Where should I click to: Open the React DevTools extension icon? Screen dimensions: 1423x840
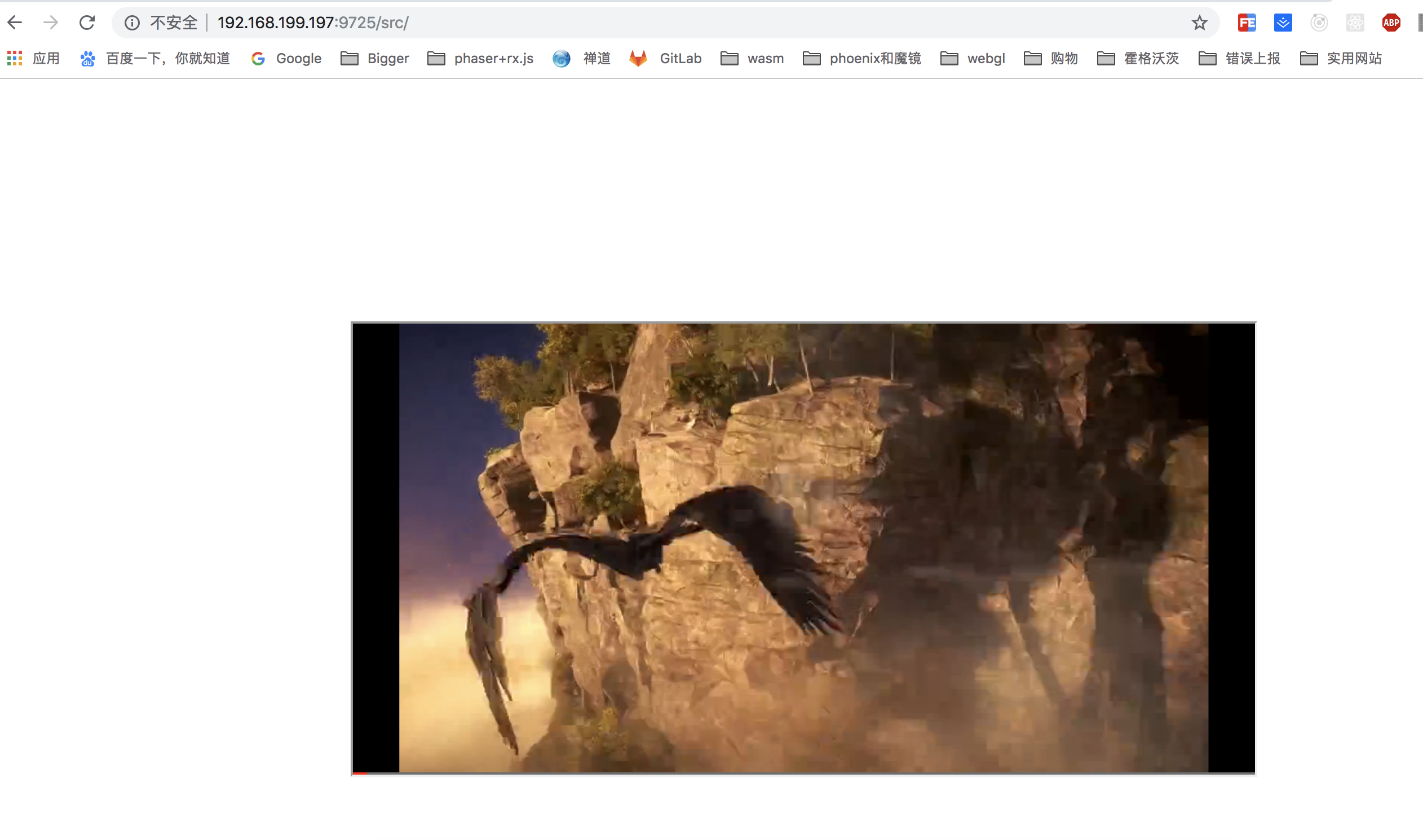pos(1355,23)
